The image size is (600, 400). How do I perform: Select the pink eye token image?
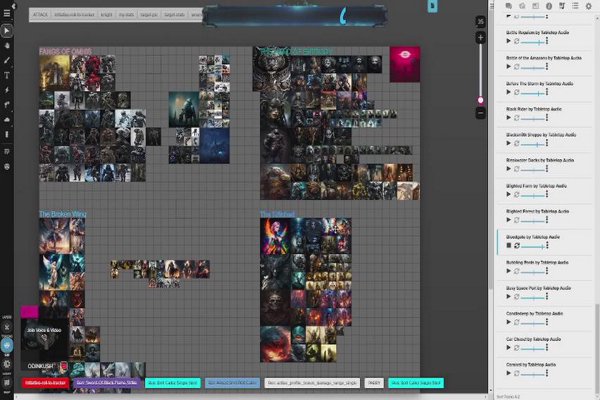coord(405,64)
